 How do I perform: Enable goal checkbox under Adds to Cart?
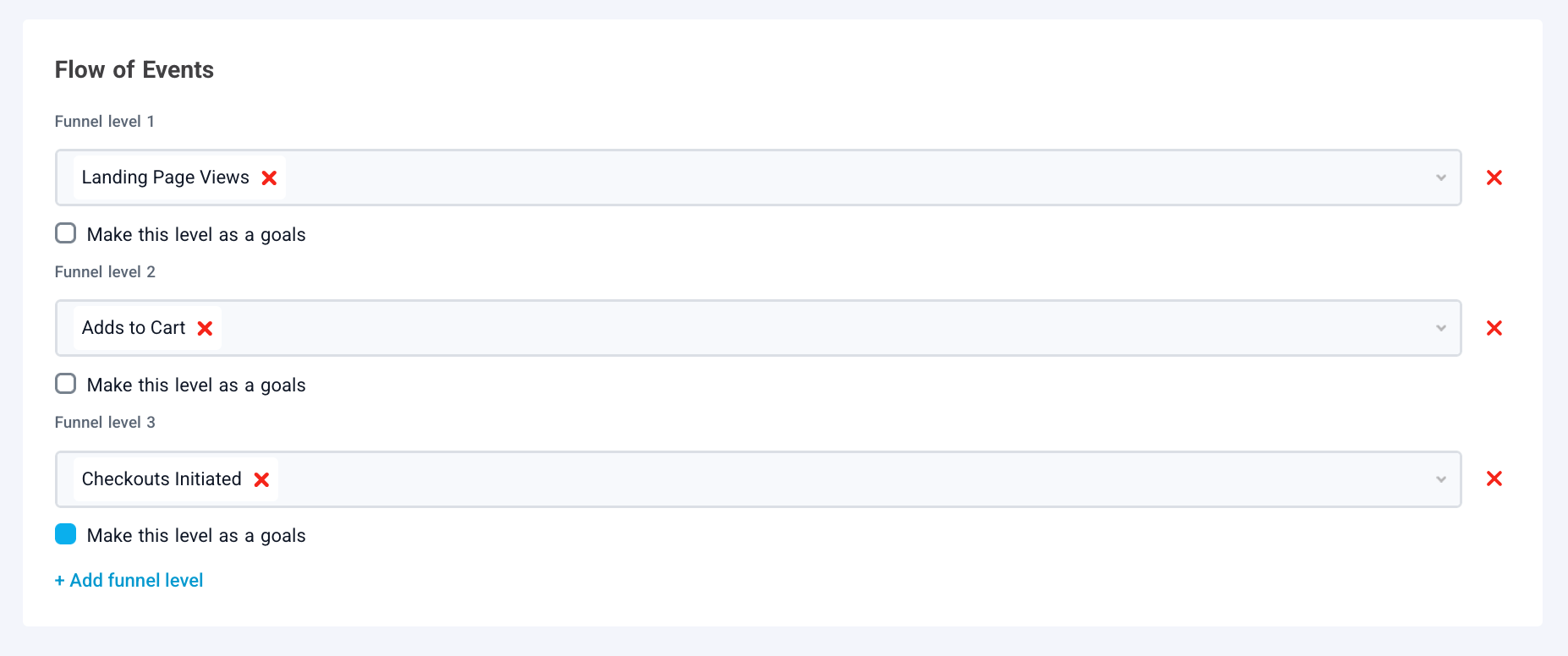(x=66, y=384)
